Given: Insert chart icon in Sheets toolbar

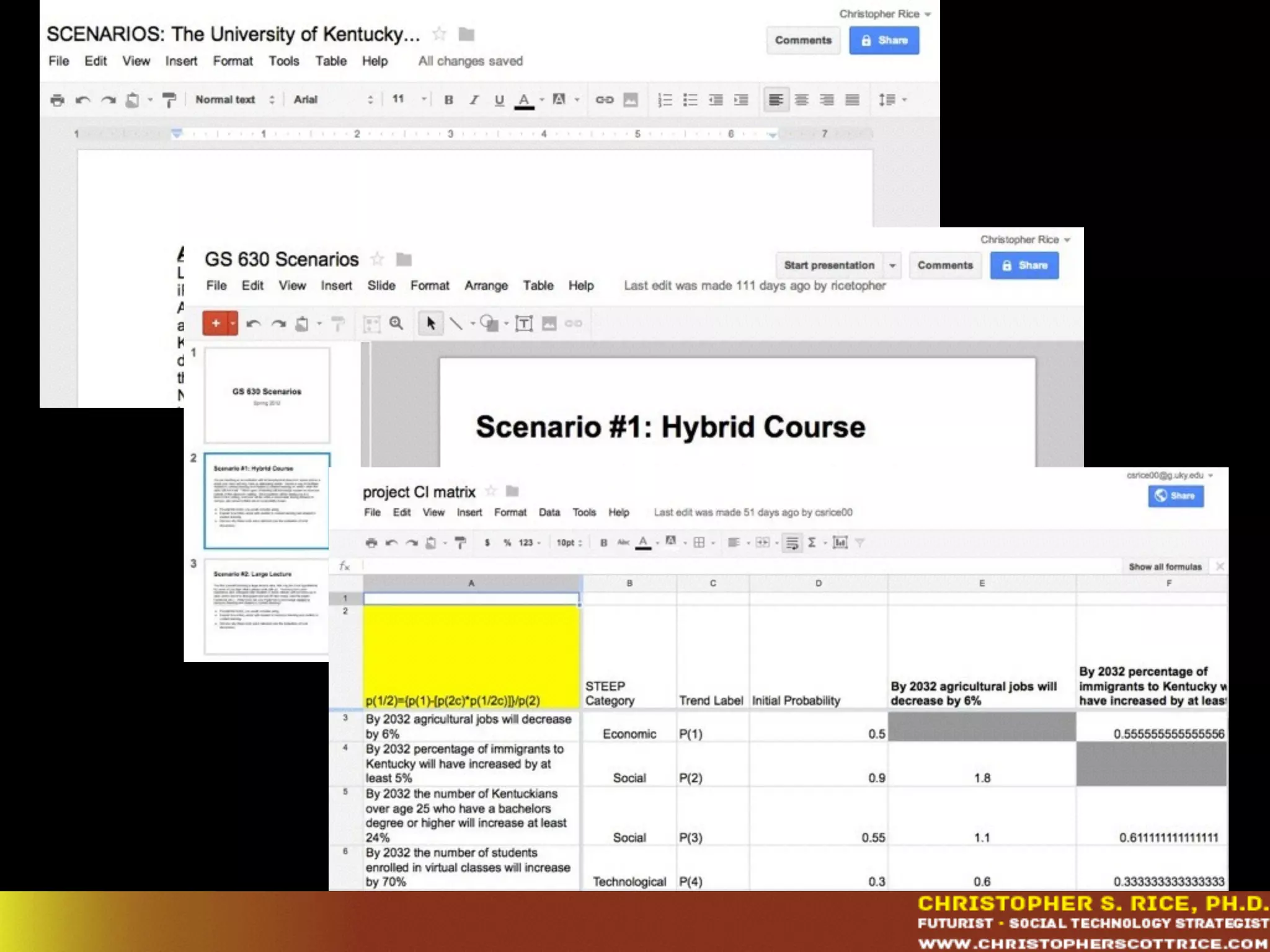Looking at the screenshot, I should click(840, 543).
